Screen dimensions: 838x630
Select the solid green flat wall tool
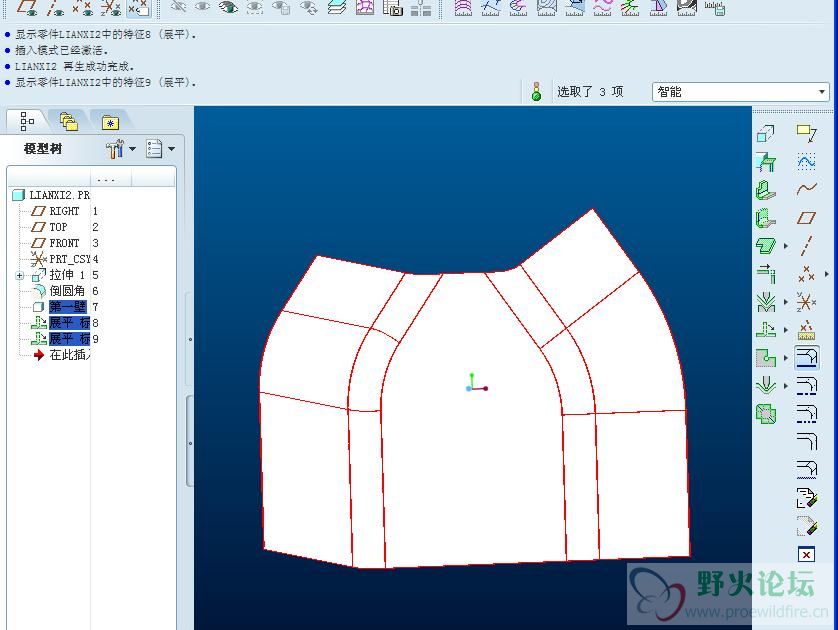coord(765,190)
